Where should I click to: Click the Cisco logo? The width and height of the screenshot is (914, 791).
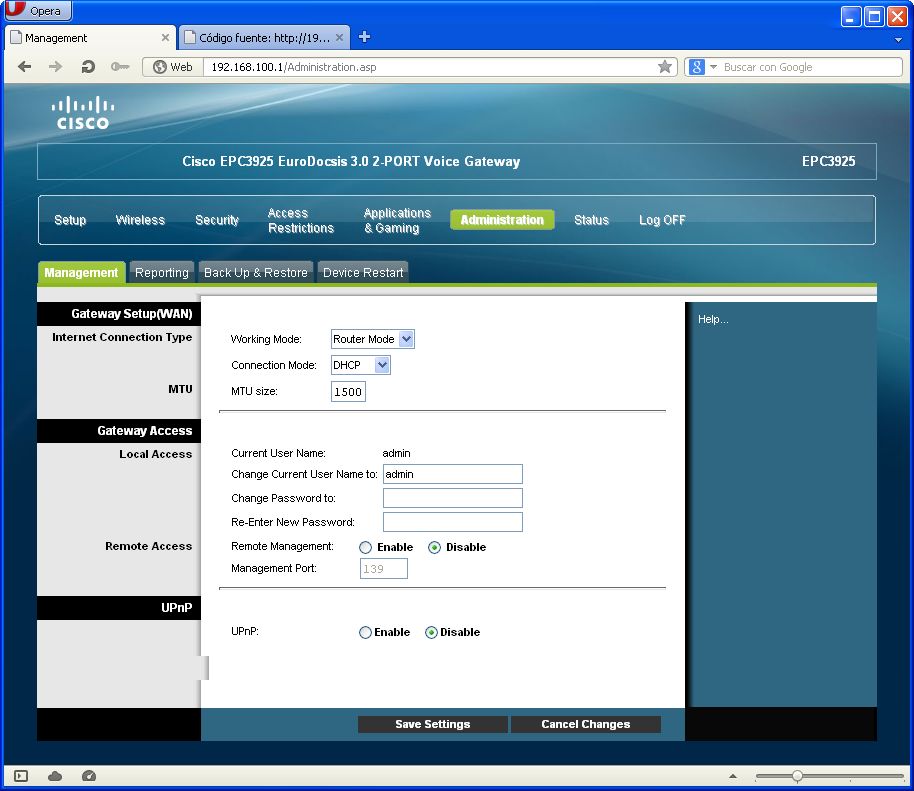pos(83,113)
